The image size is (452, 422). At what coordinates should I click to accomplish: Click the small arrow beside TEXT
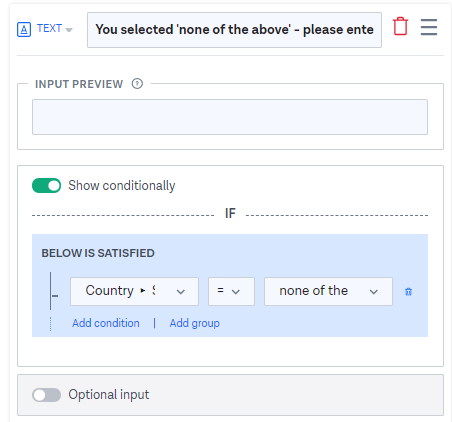click(x=69, y=30)
